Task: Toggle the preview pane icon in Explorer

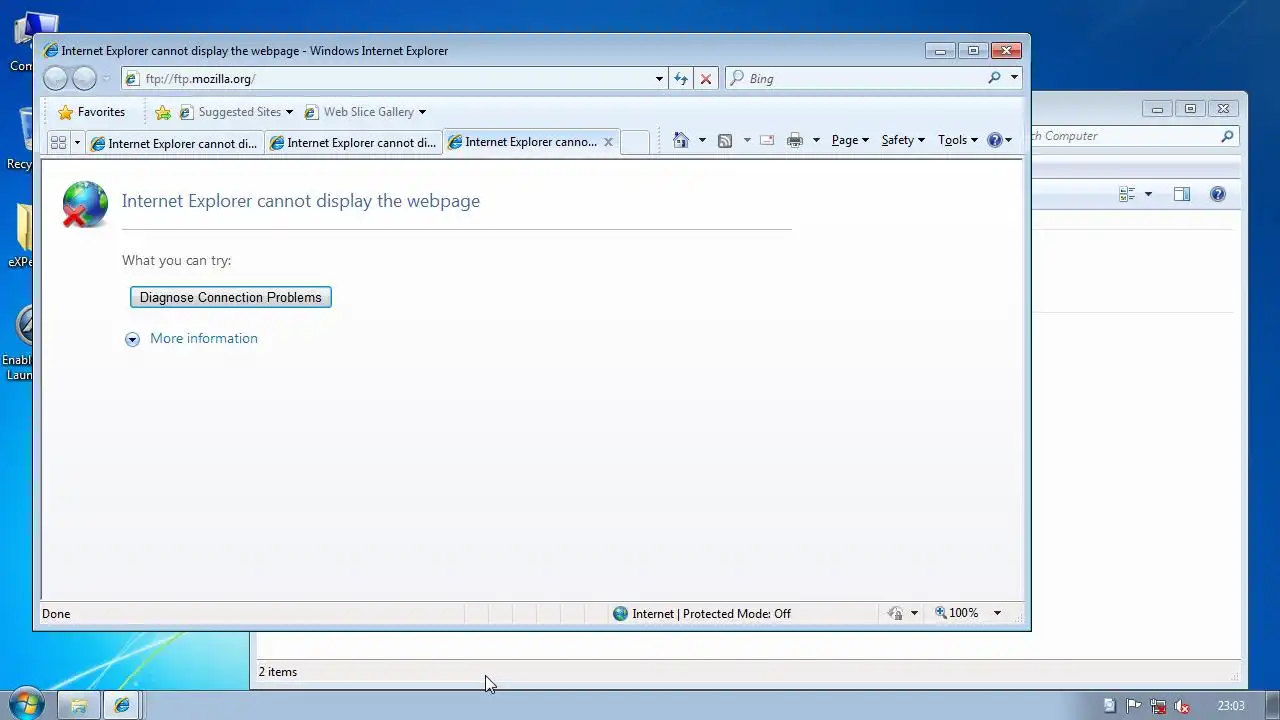Action: tap(1182, 194)
